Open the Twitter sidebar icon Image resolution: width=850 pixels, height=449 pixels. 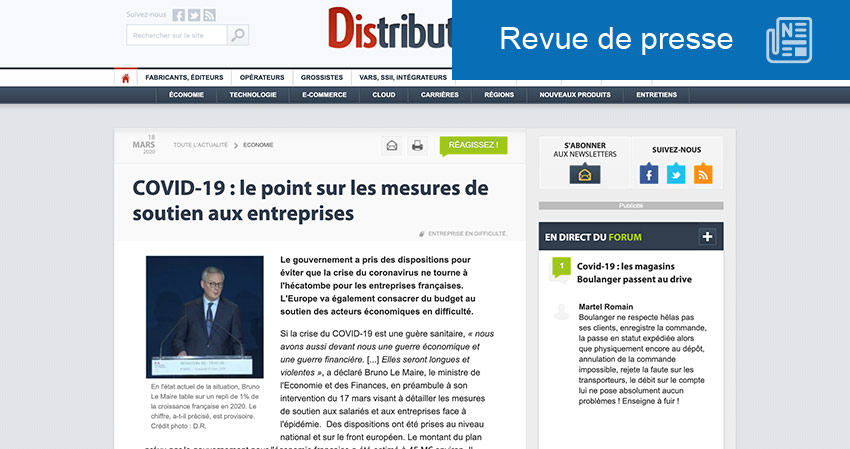(x=677, y=174)
